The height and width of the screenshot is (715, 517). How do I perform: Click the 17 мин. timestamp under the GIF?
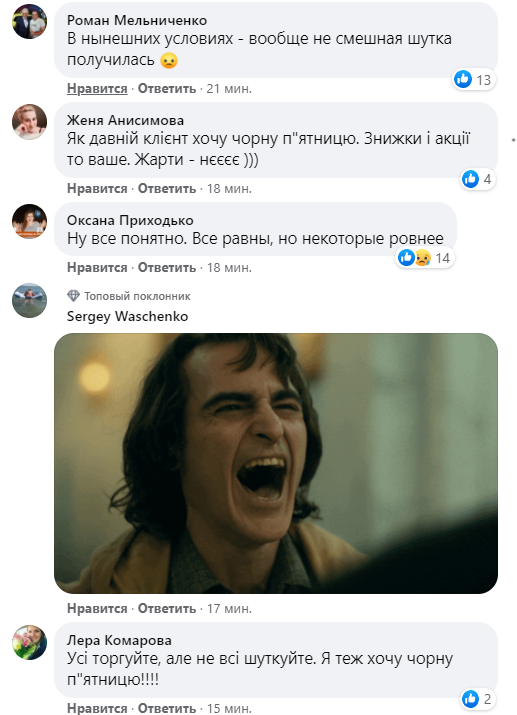coord(229,608)
